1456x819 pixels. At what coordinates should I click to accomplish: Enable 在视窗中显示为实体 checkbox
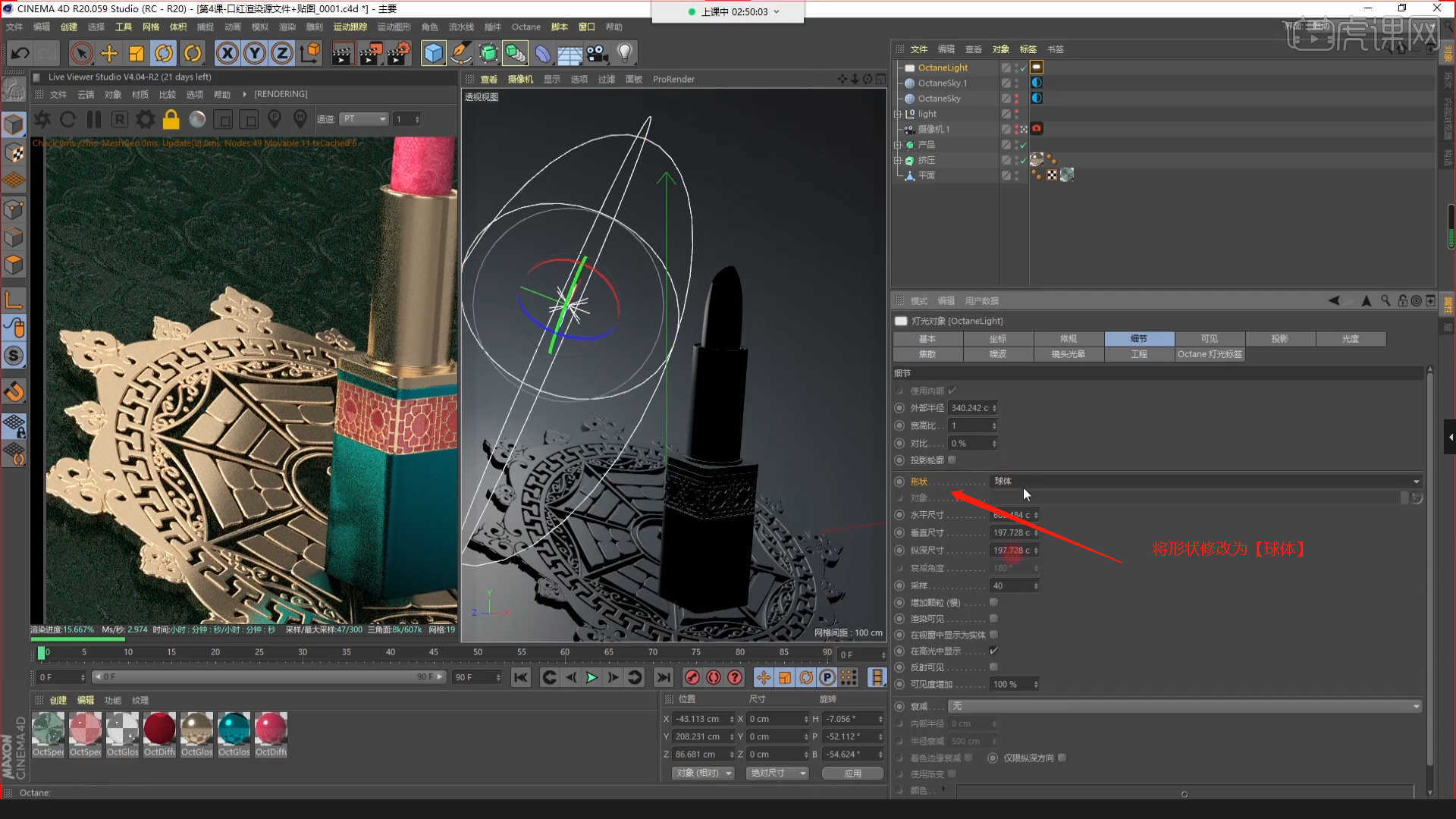click(993, 635)
